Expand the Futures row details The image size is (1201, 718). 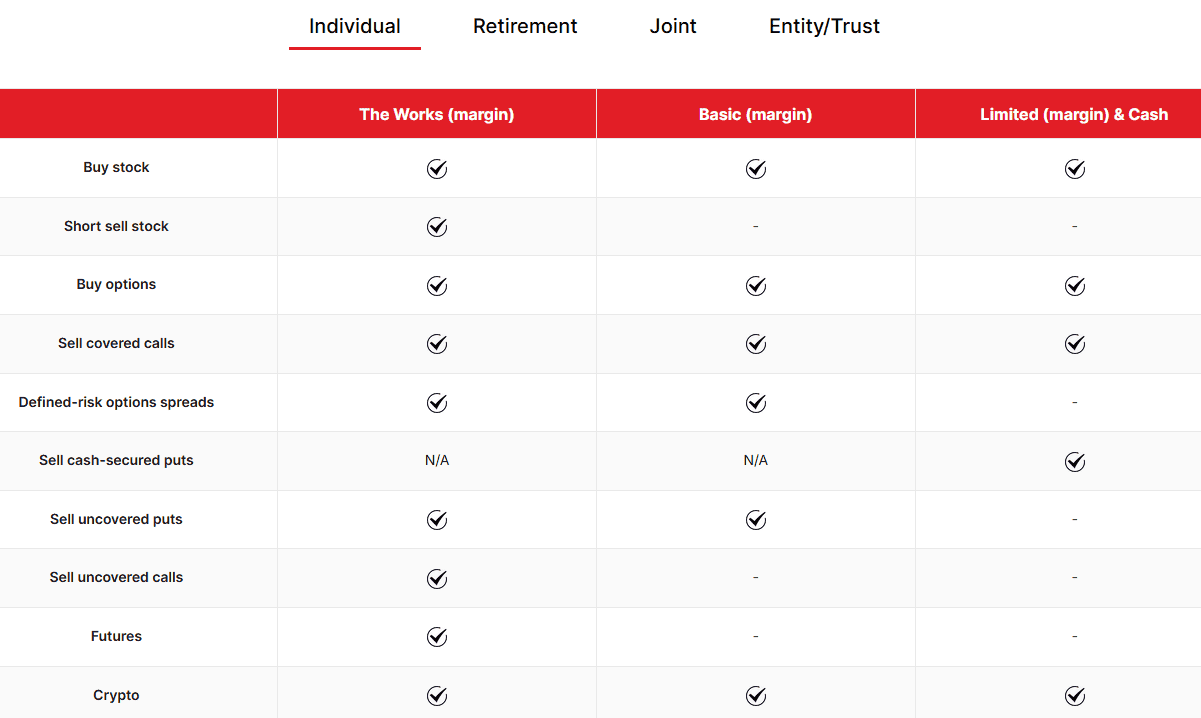(x=116, y=636)
